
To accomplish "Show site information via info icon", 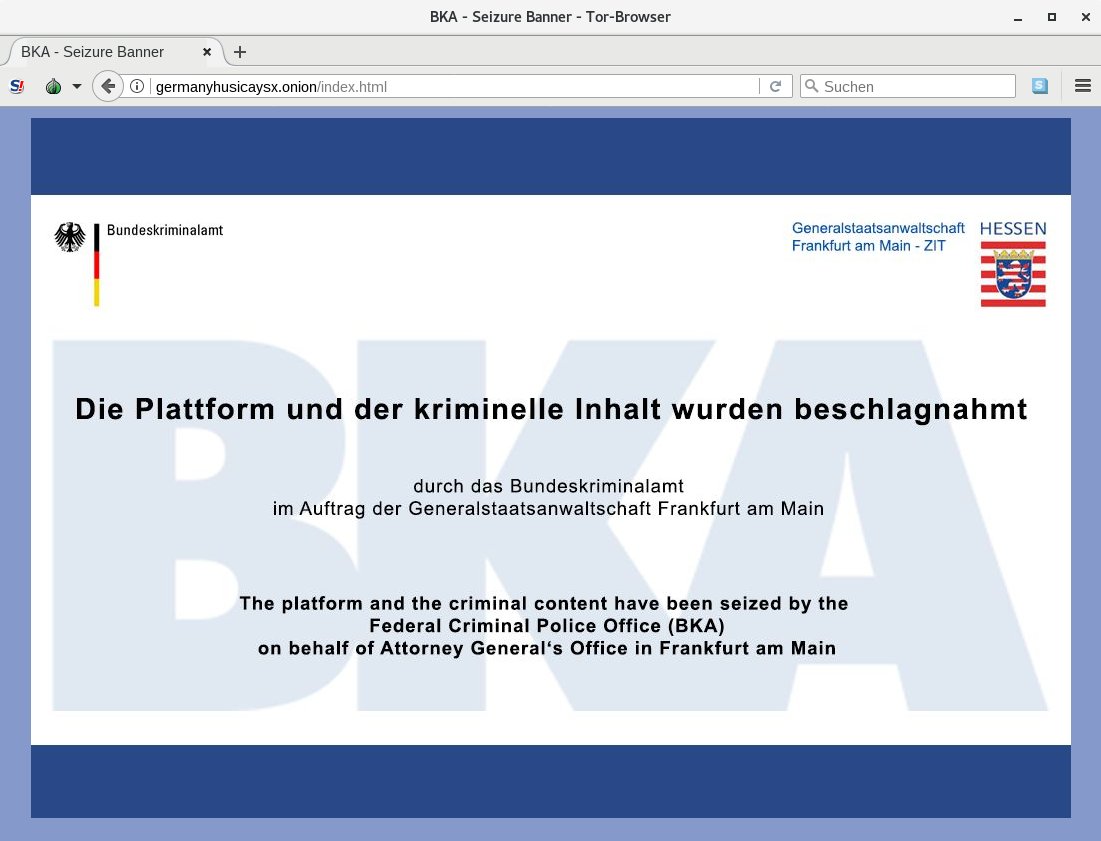I will tap(137, 86).
